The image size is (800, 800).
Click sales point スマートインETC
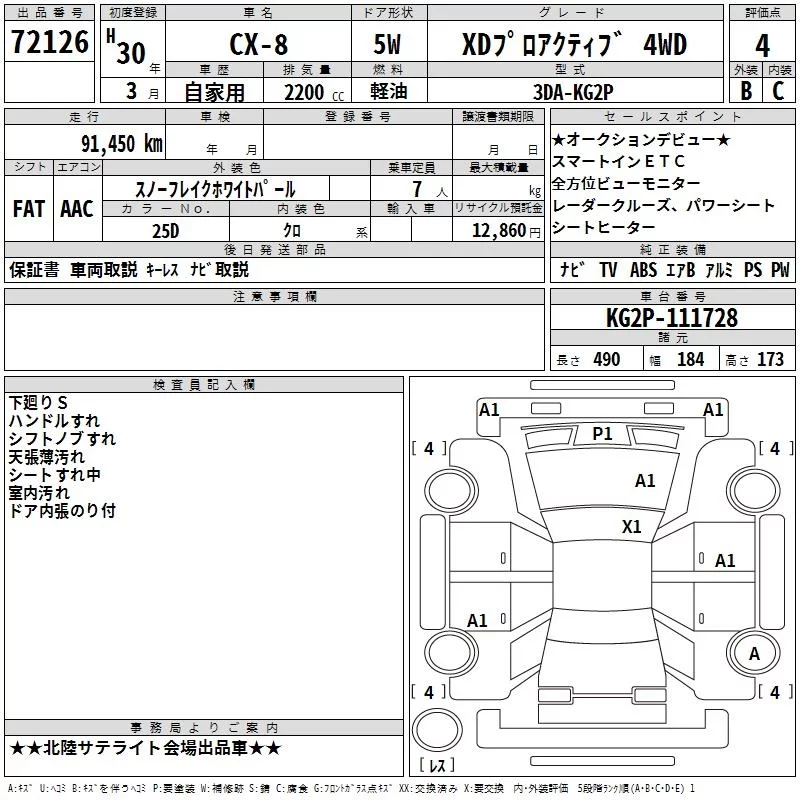point(618,161)
